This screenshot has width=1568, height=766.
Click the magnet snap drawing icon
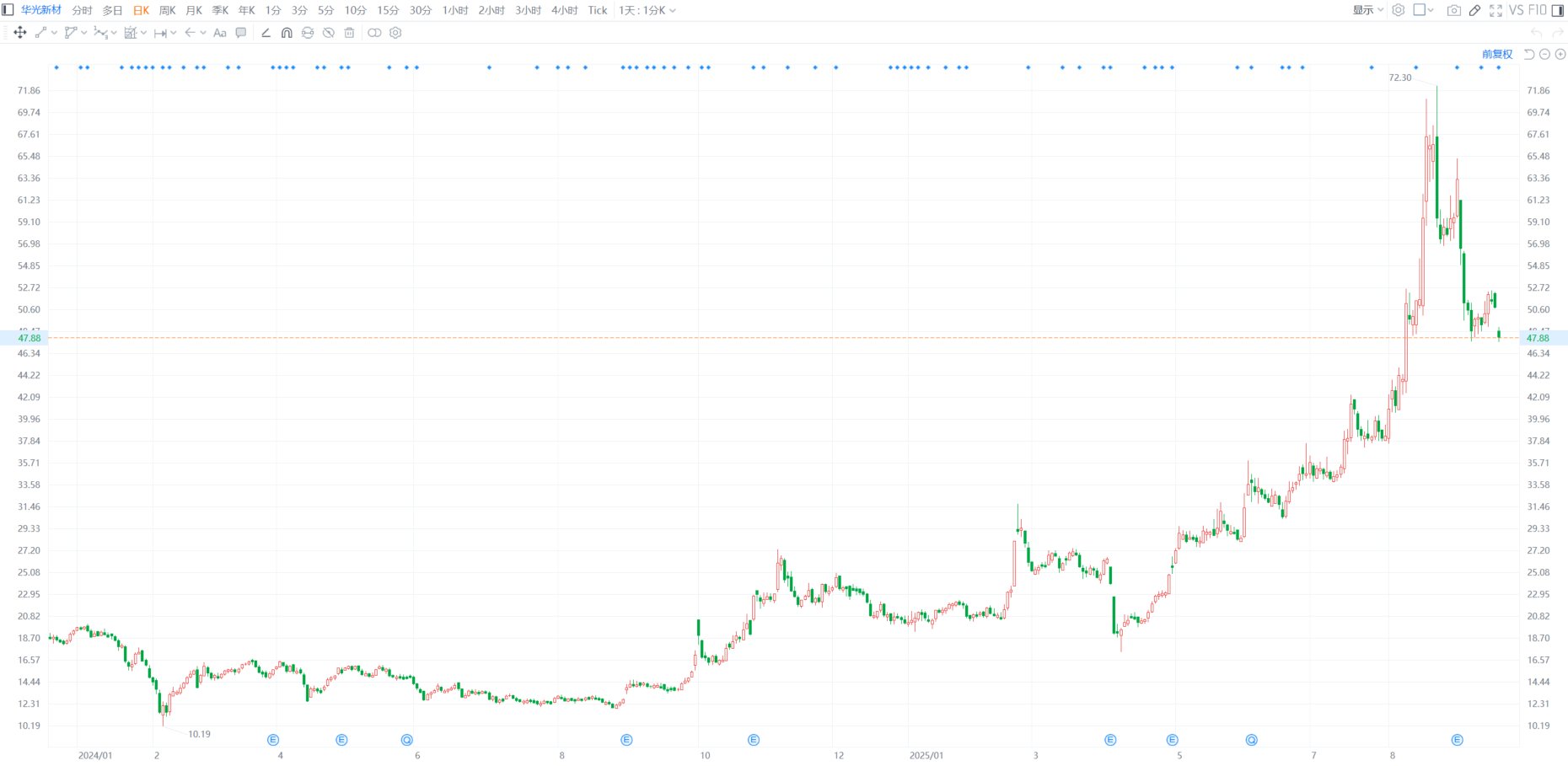[x=287, y=33]
